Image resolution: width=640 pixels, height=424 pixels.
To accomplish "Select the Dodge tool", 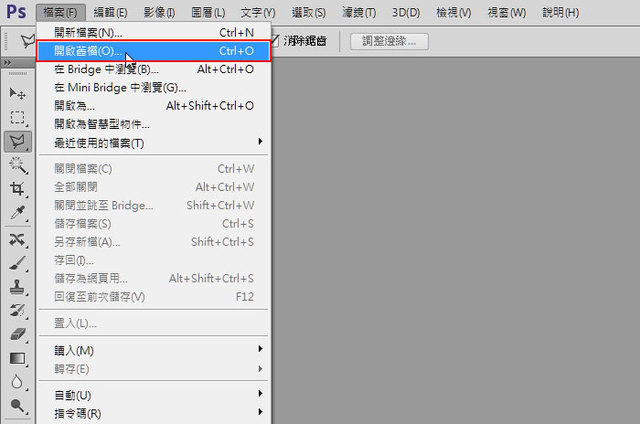I will pos(17,405).
